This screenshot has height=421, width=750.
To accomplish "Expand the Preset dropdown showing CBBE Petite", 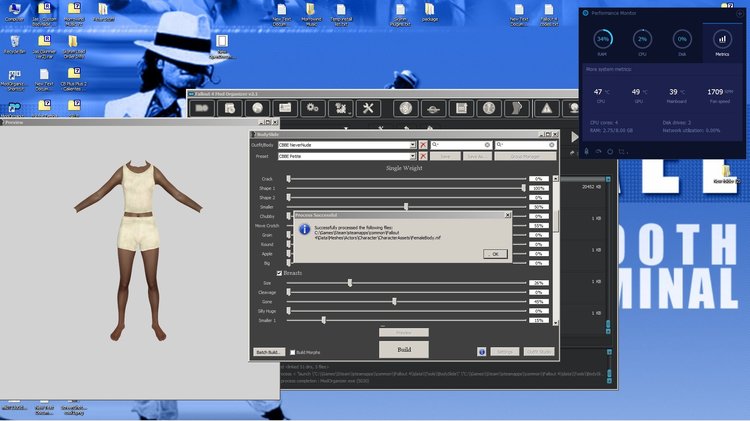I will point(412,156).
